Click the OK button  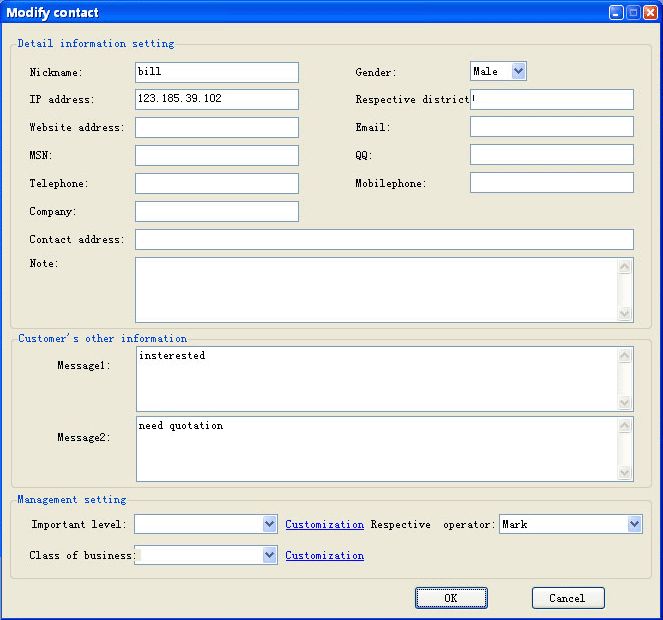(x=451, y=598)
